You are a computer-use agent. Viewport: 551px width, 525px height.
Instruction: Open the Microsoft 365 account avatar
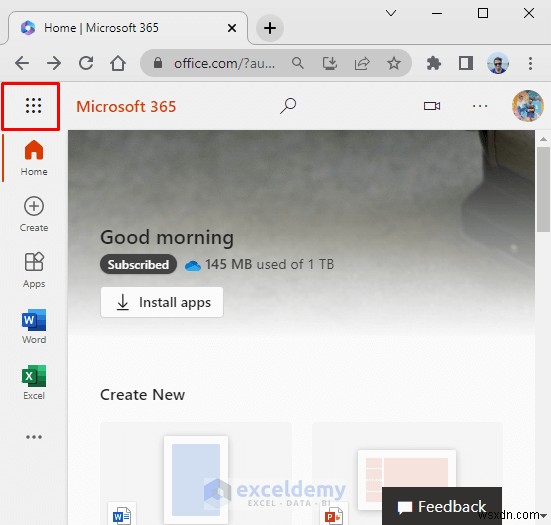tap(527, 106)
